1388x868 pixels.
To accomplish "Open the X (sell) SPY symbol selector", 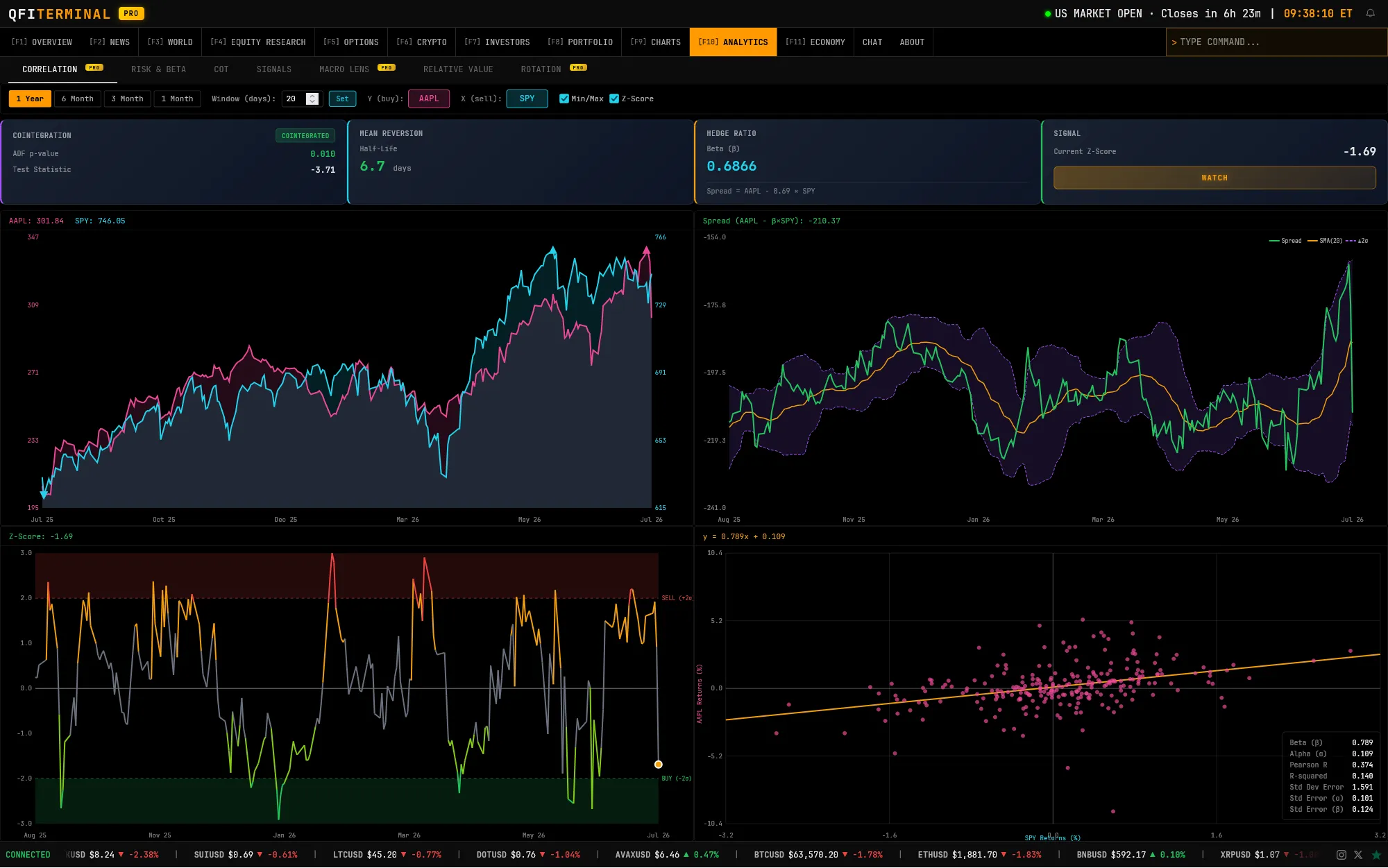I will (527, 99).
